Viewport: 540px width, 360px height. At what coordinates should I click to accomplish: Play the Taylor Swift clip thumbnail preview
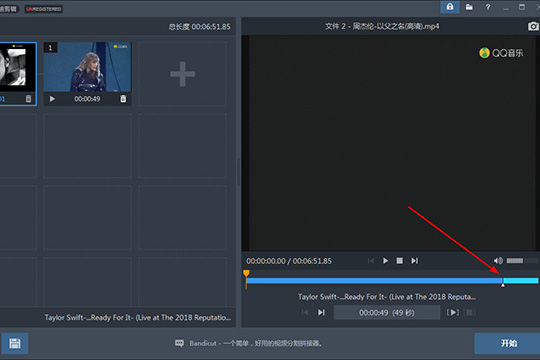[x=52, y=99]
